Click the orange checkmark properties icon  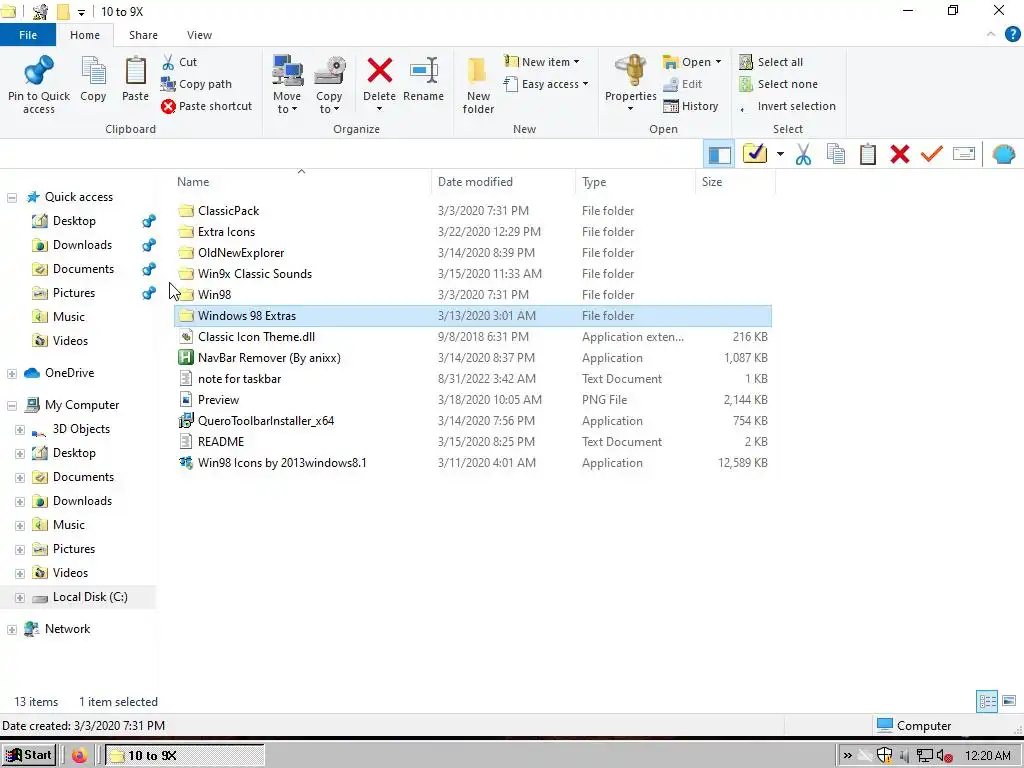932,154
